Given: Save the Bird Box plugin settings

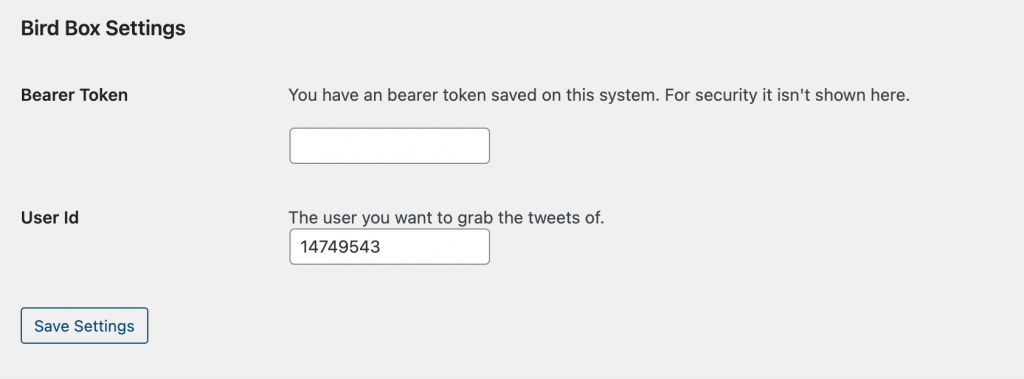Looking at the screenshot, I should click(x=84, y=325).
